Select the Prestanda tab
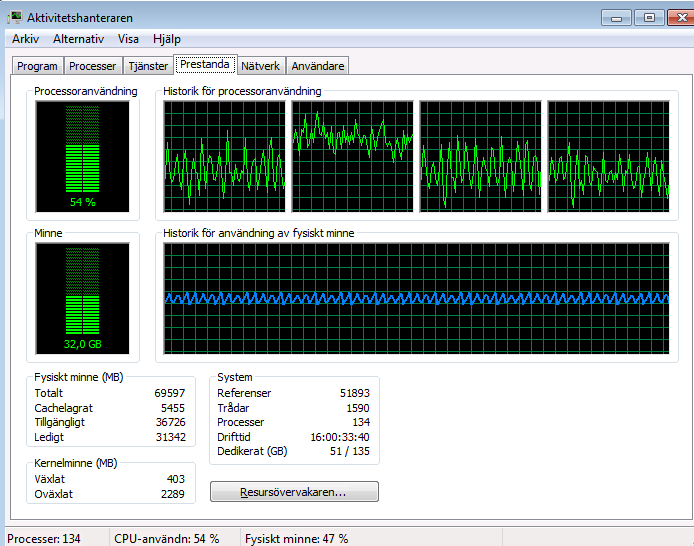This screenshot has height=546, width=694. pos(205,65)
